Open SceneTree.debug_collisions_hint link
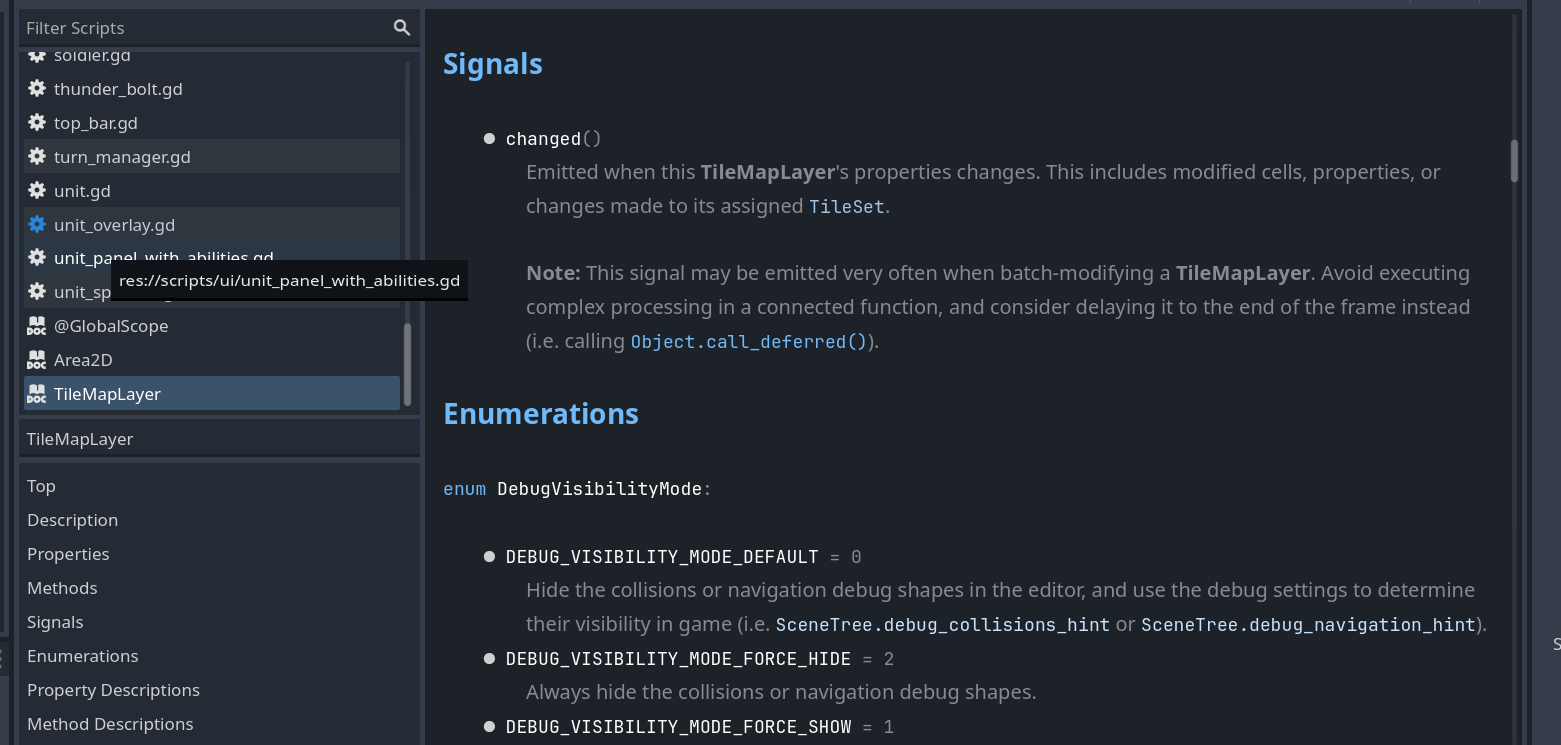The image size is (1561, 745). pyautogui.click(x=942, y=625)
